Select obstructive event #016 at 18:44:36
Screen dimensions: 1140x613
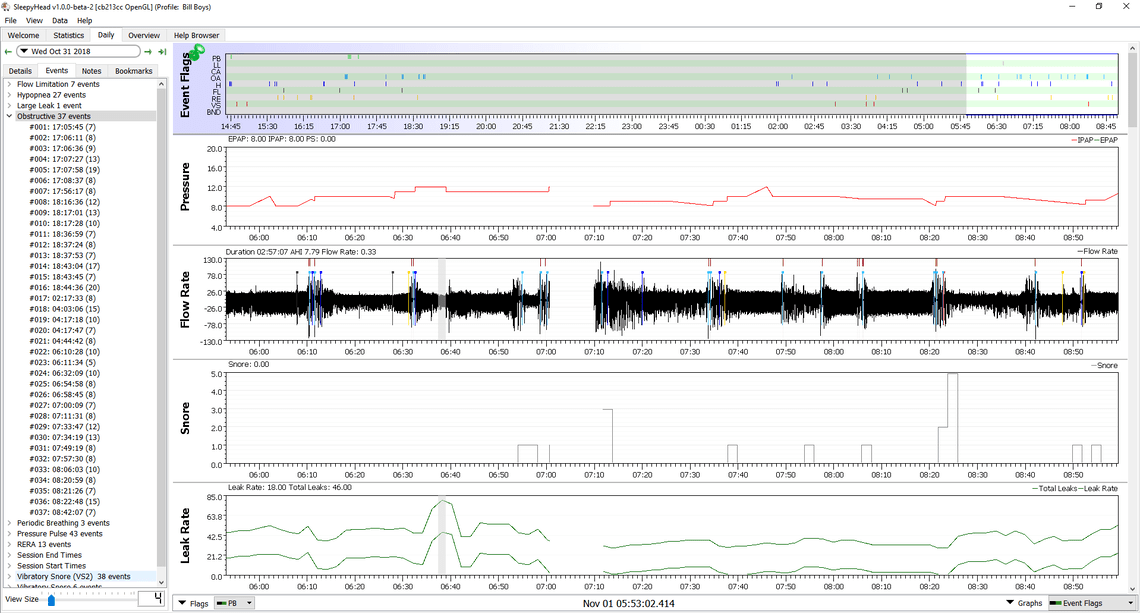click(65, 287)
